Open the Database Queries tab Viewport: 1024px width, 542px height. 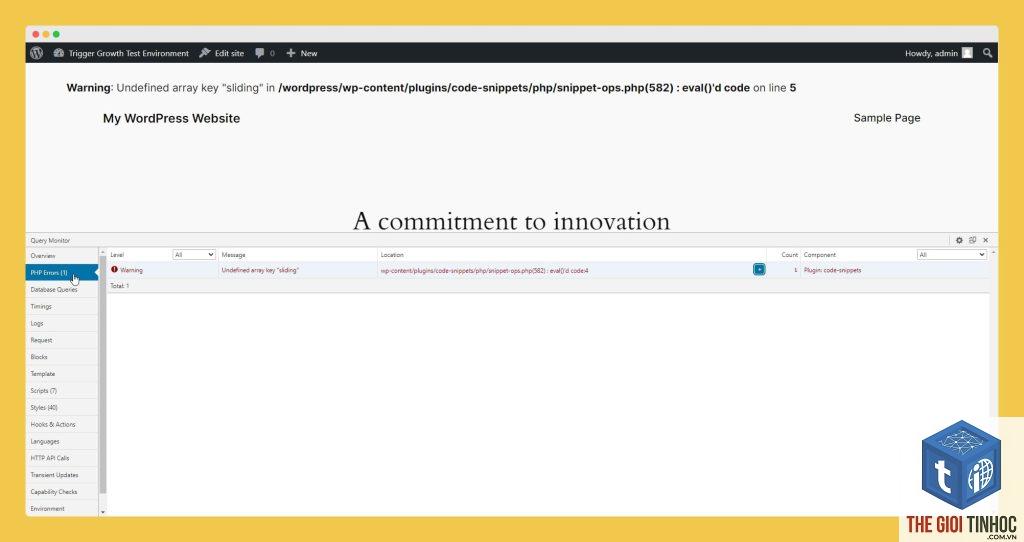coord(62,290)
